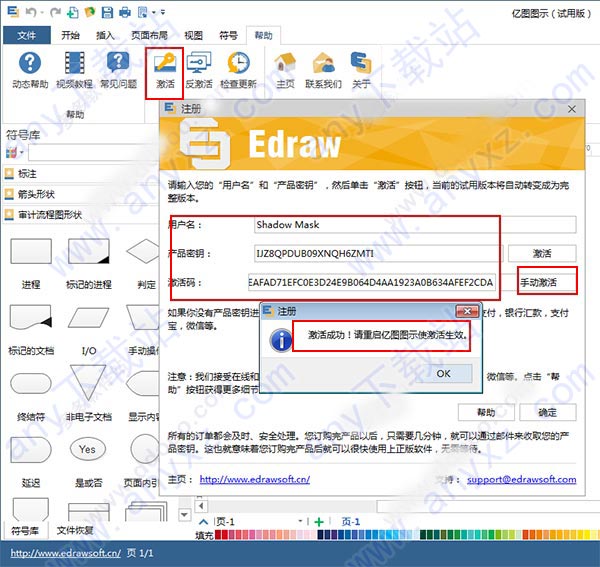Pick the first dark red fill swatch
600x567 pixels.
(218, 534)
